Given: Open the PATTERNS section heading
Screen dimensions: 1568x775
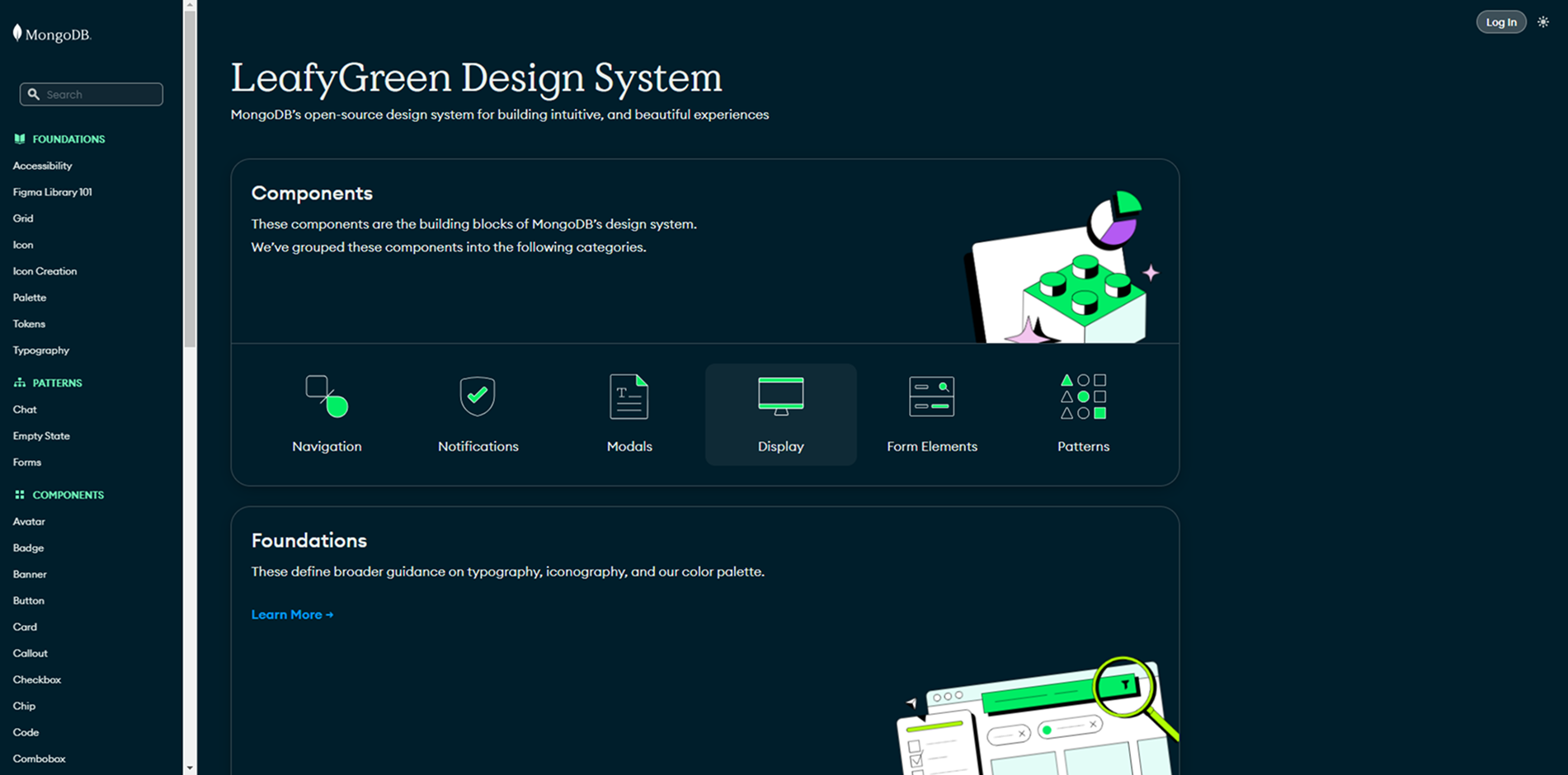Looking at the screenshot, I should tap(57, 383).
